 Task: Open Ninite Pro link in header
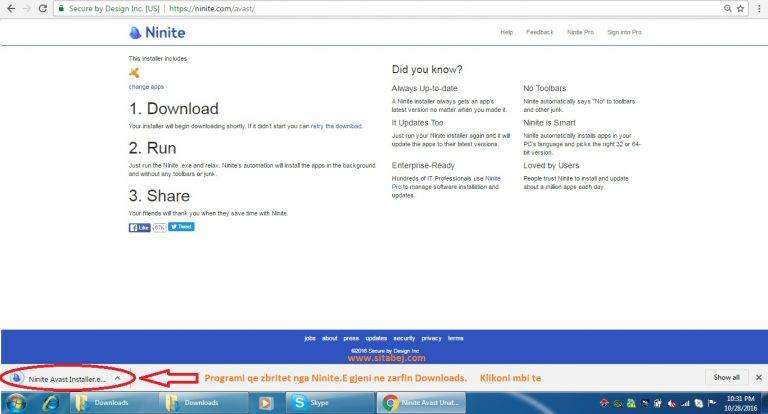[x=580, y=32]
